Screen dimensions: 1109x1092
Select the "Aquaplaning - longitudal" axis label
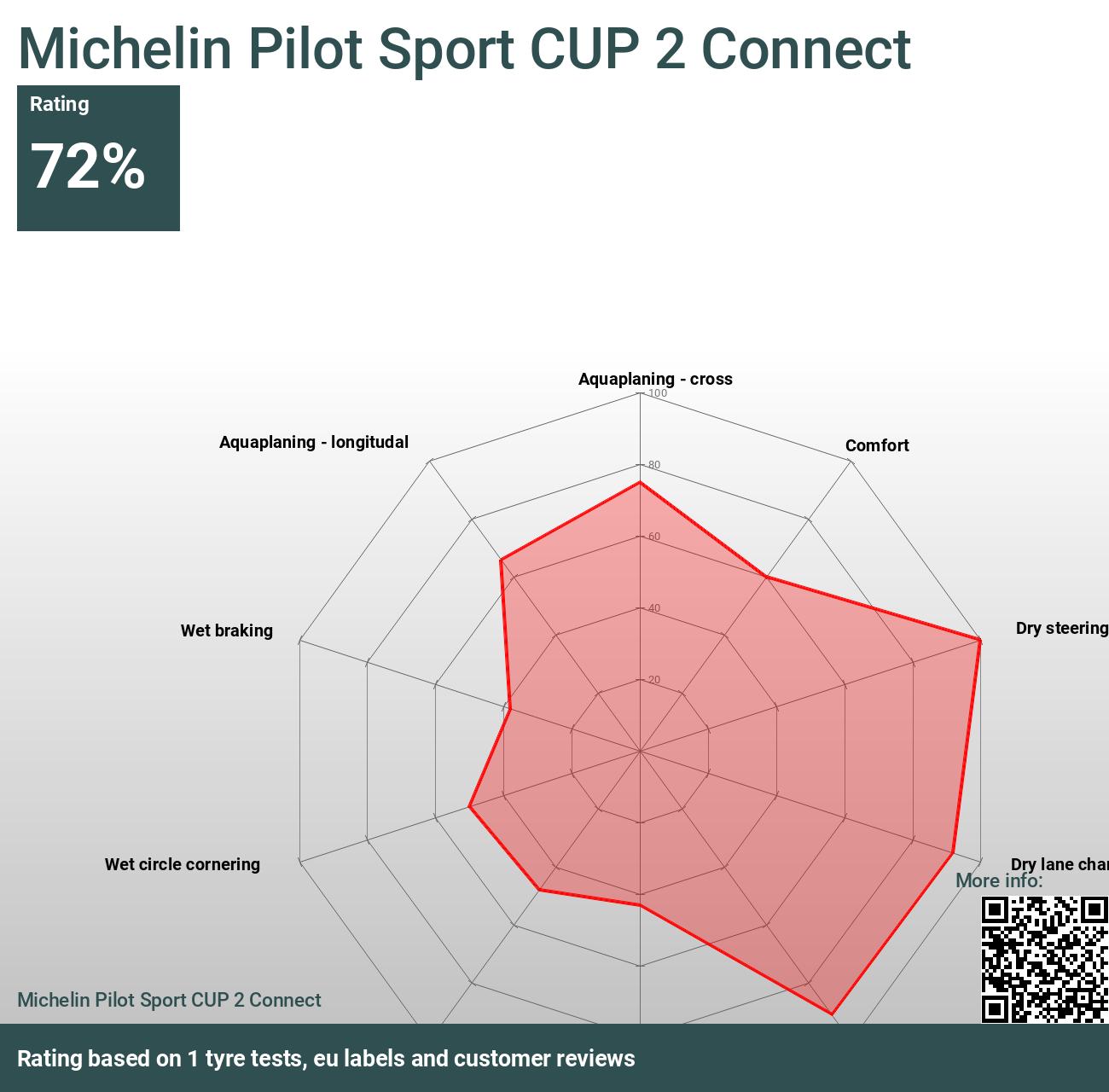[313, 442]
